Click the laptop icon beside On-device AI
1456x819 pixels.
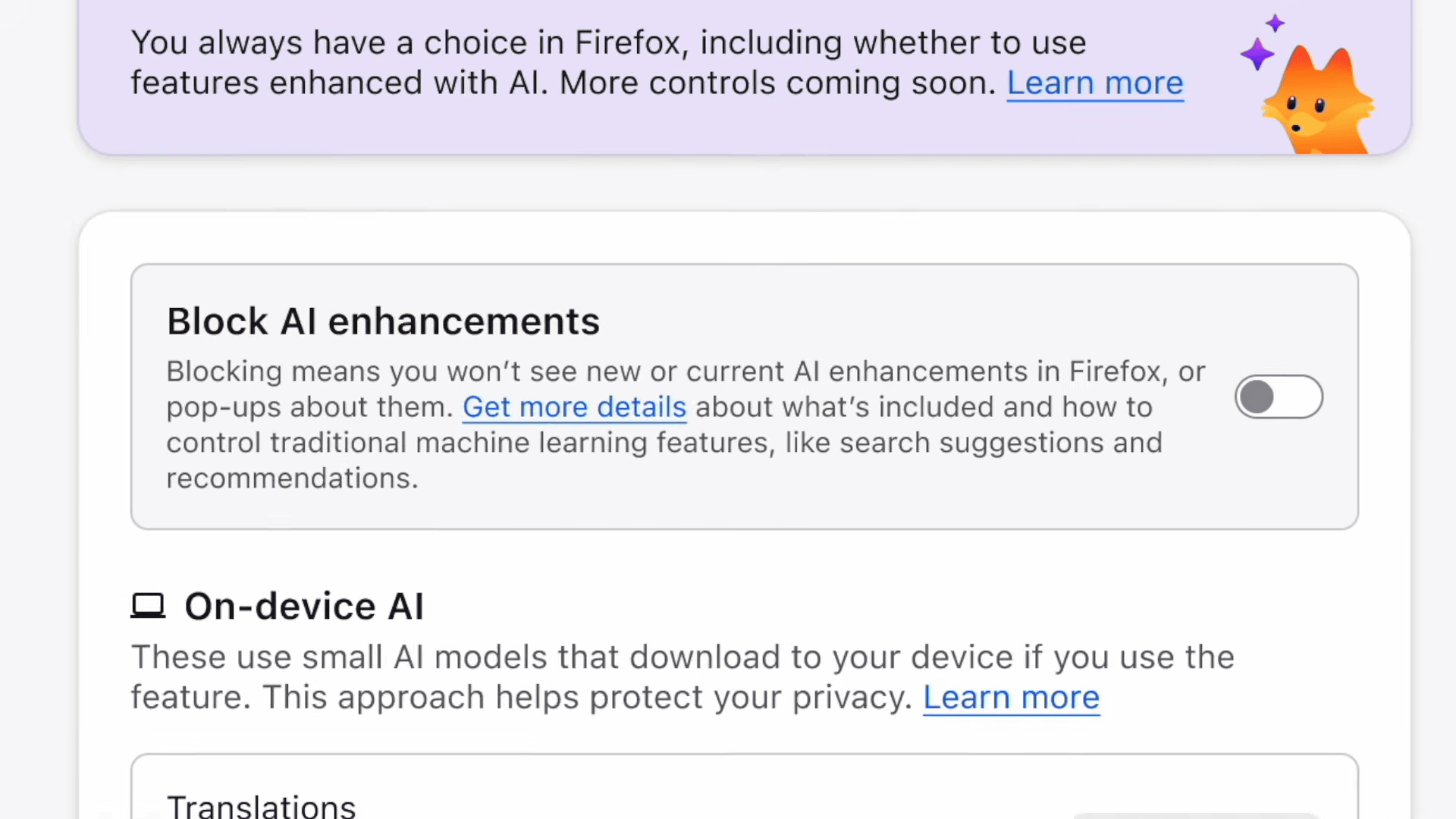point(148,606)
